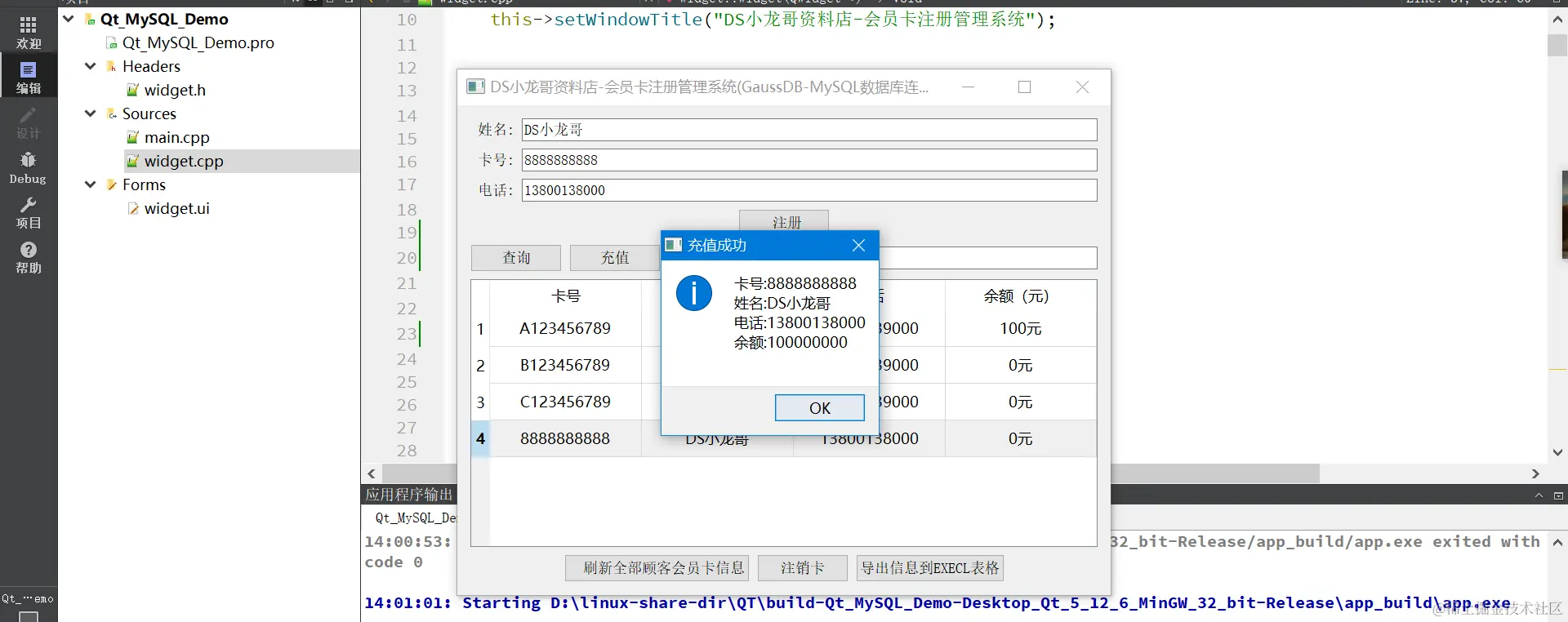Select the 100元 balance cell
The height and width of the screenshot is (622, 1568).
1021,328
